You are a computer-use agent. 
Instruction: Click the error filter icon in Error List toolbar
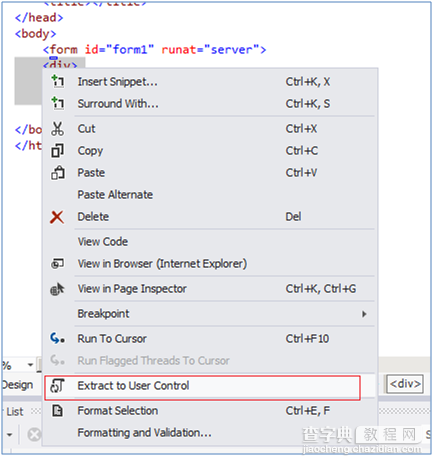click(34, 435)
